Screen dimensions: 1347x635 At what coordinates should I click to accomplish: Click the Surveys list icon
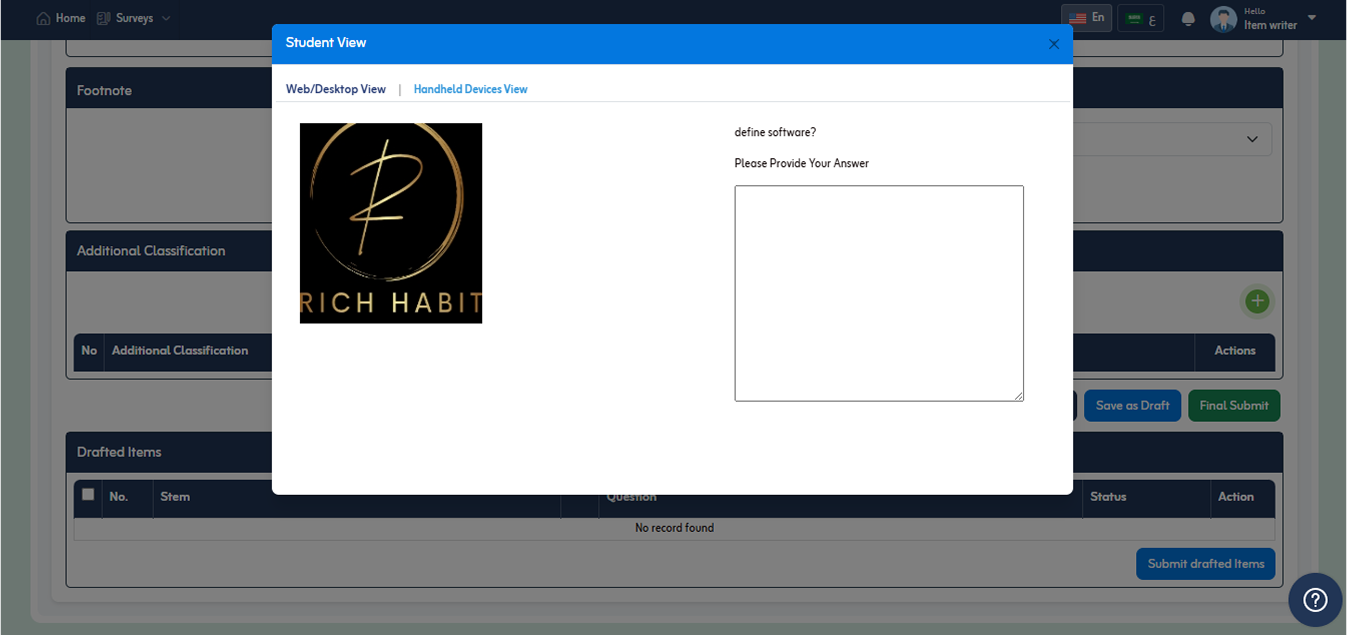click(x=104, y=18)
